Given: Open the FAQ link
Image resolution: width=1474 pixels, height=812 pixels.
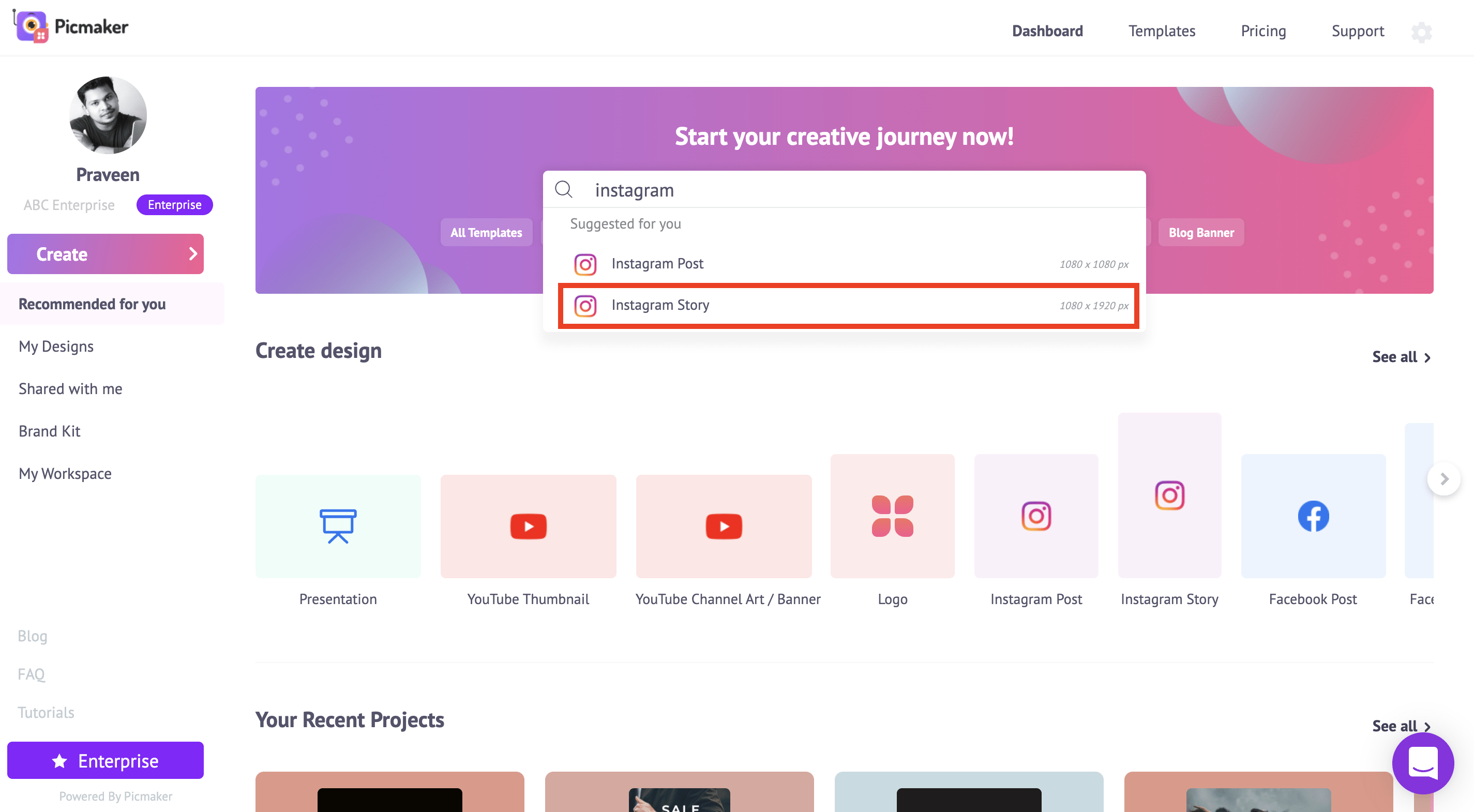Looking at the screenshot, I should pyautogui.click(x=31, y=674).
